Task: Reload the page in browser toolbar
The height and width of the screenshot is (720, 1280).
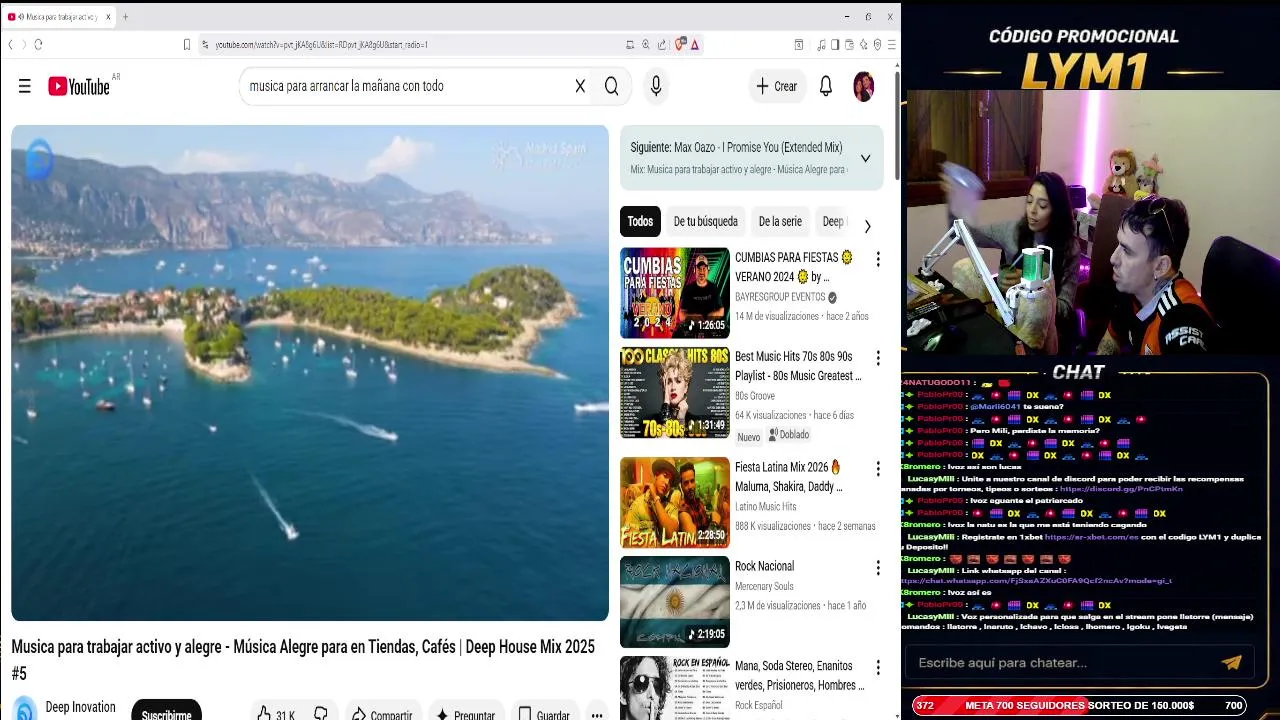Action: pyautogui.click(x=38, y=44)
